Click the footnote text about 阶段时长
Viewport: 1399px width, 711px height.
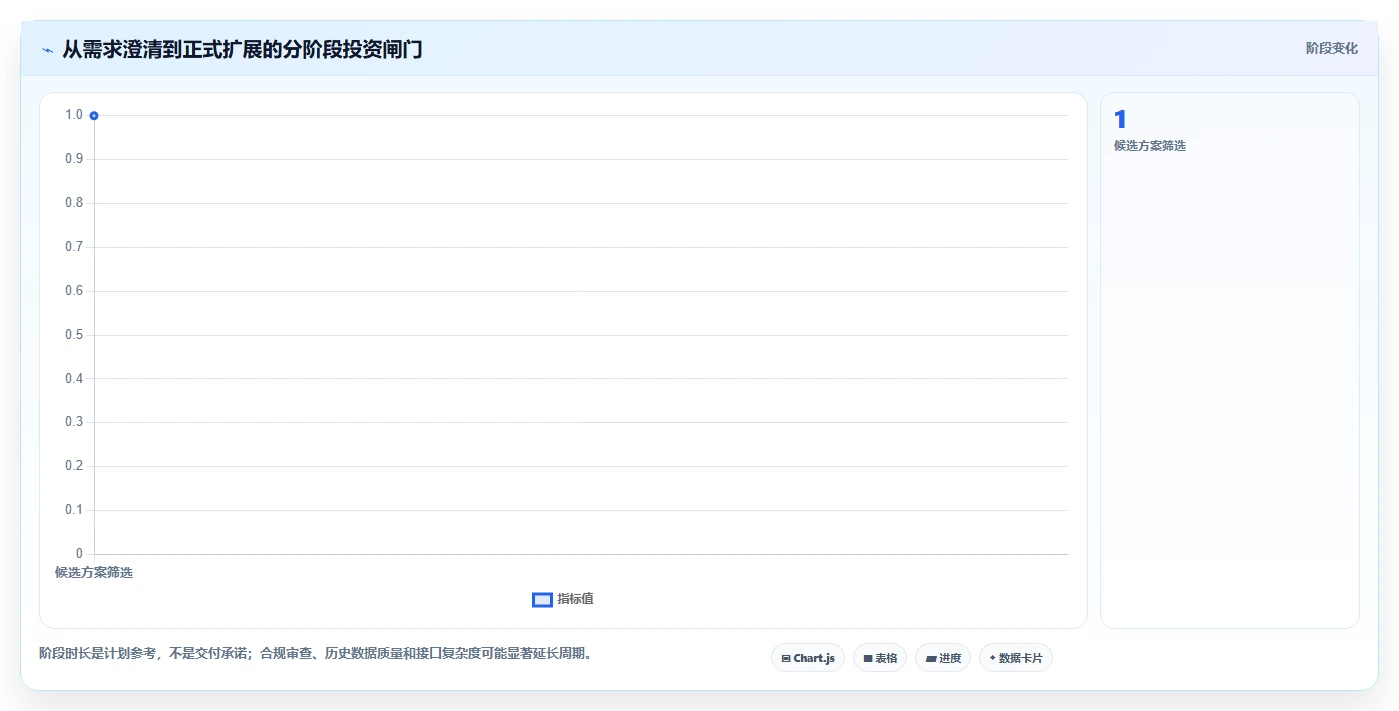pyautogui.click(x=316, y=654)
